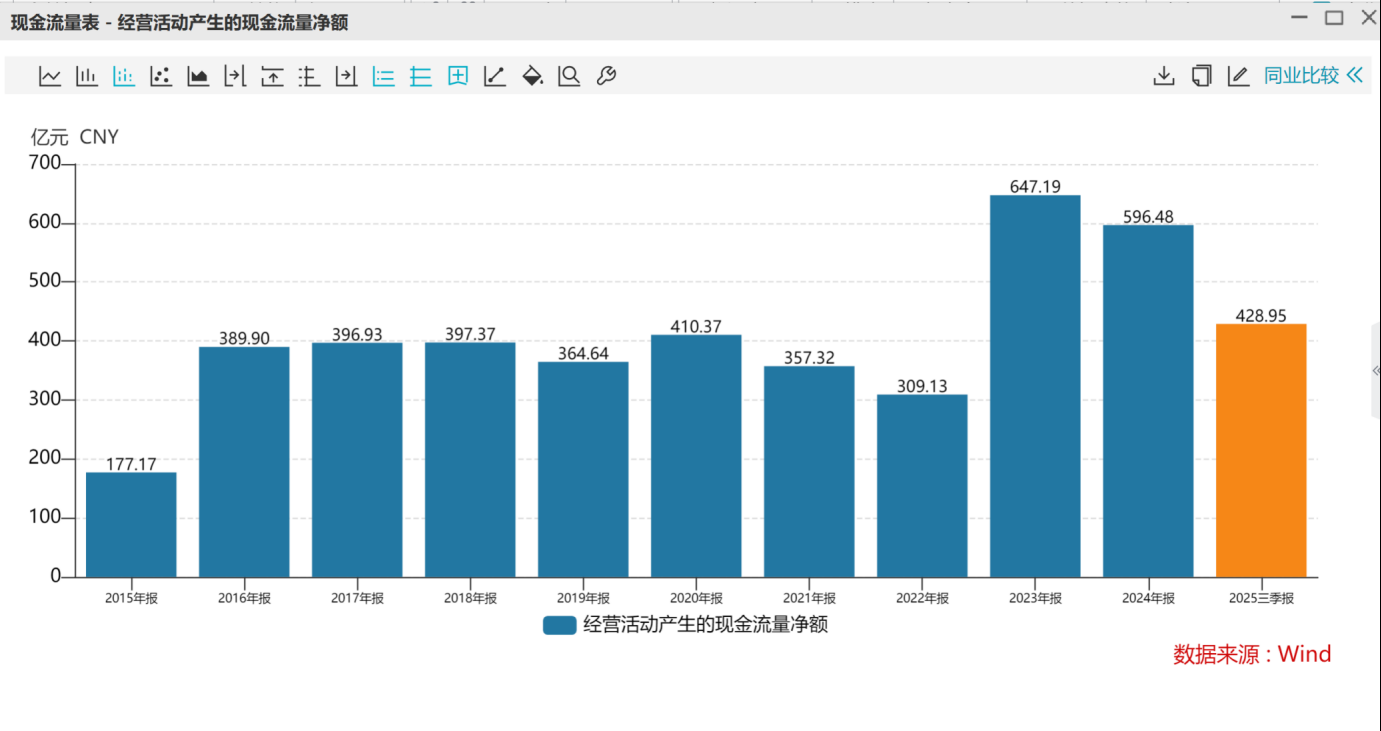Click the magnifier zoom chart icon

point(569,76)
